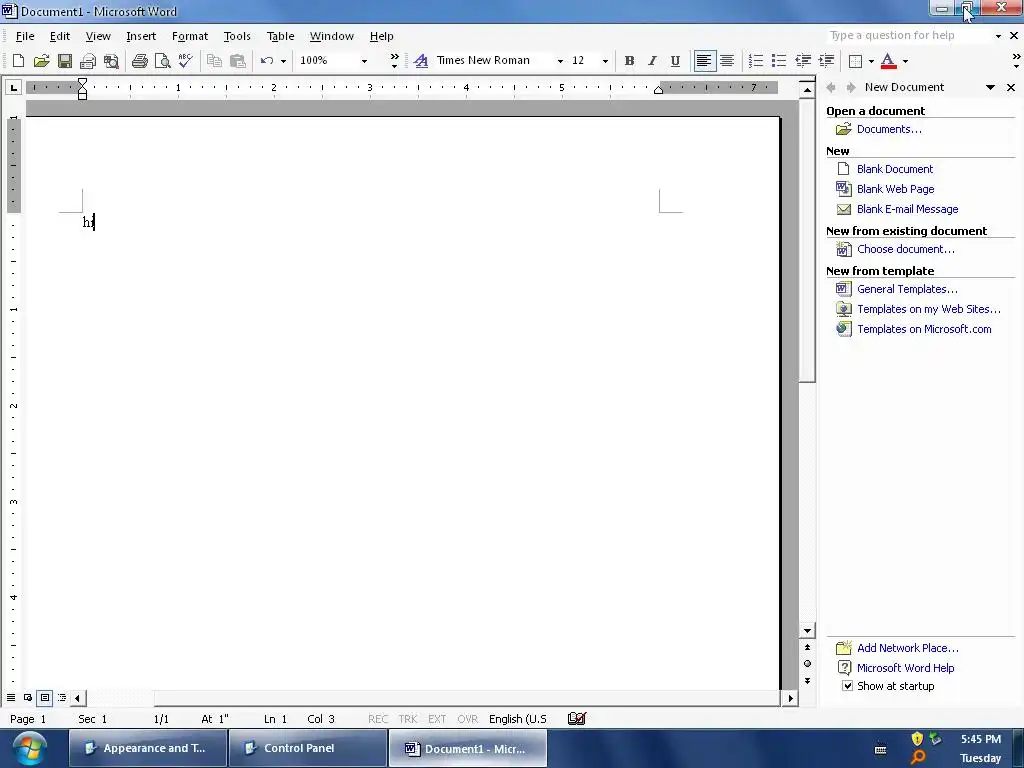Viewport: 1024px width, 768px height.
Task: Run Spelling and Grammar check icon
Action: pyautogui.click(x=185, y=61)
